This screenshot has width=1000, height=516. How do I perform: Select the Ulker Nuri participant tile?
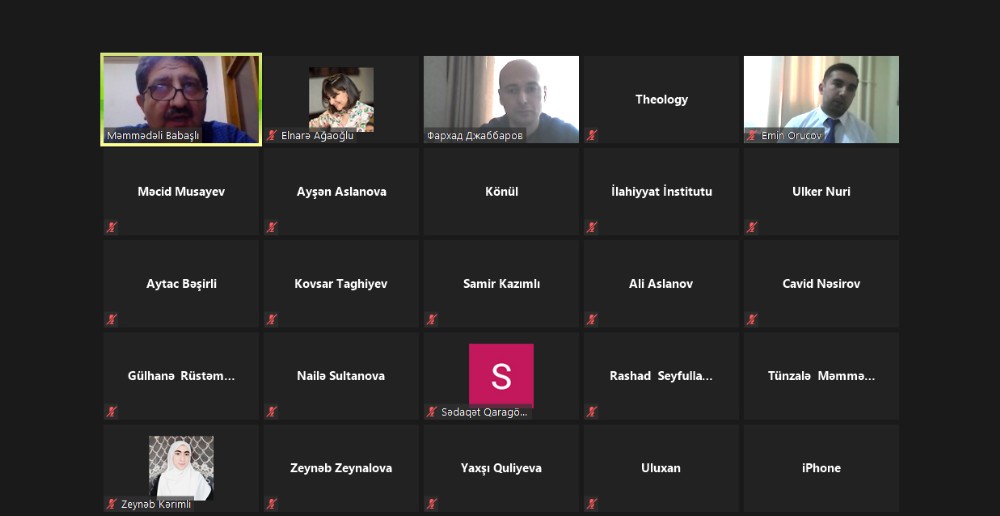[821, 191]
